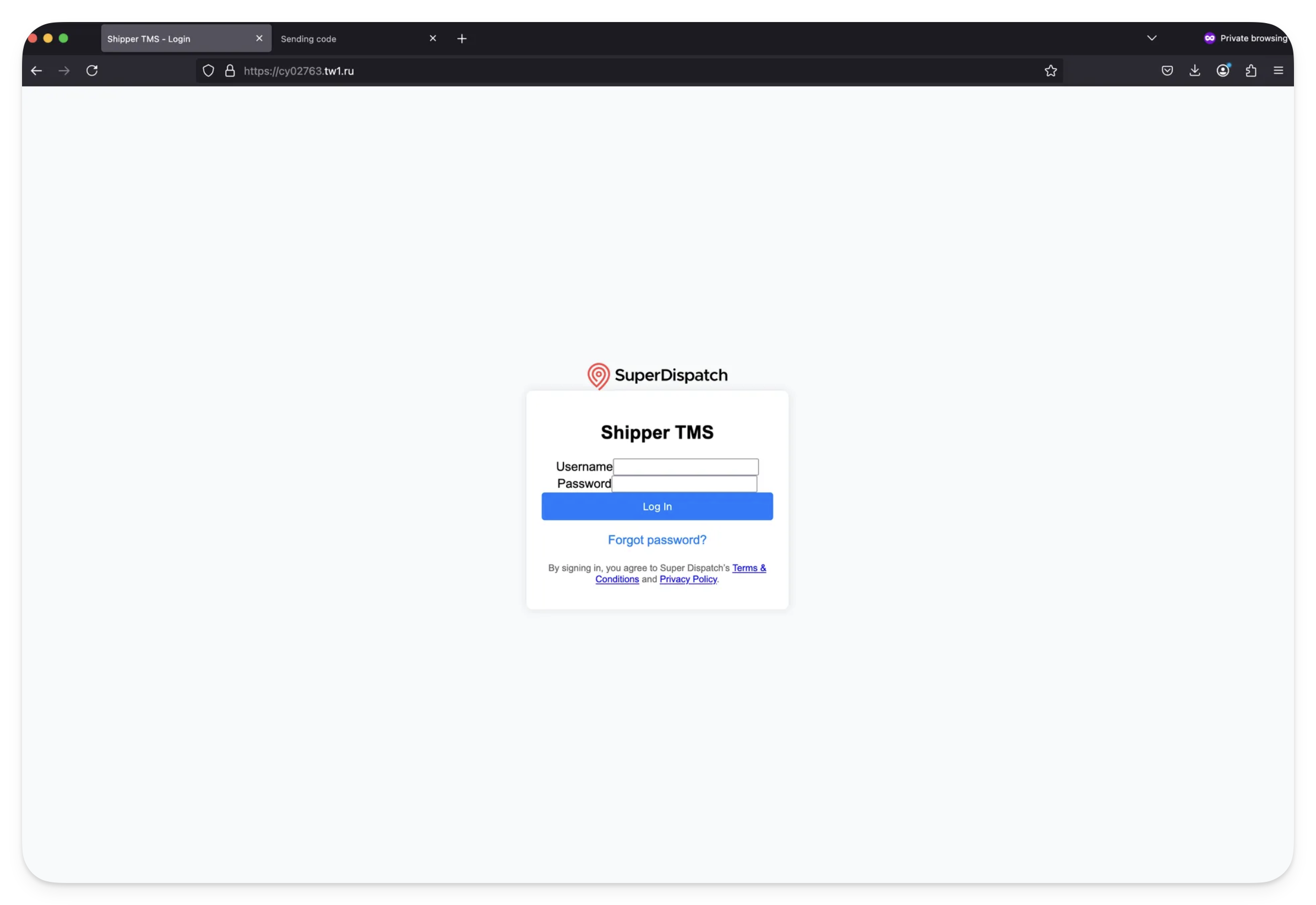Click the forward navigation arrow
Screen dimensions: 1316x905
pos(64,71)
